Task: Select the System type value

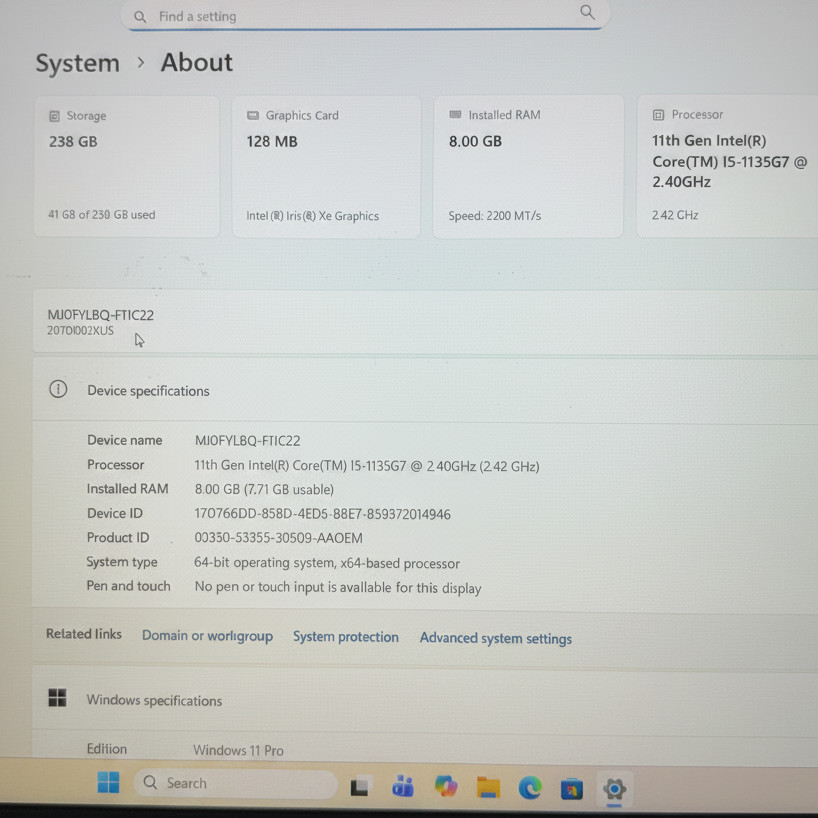Action: [x=327, y=563]
